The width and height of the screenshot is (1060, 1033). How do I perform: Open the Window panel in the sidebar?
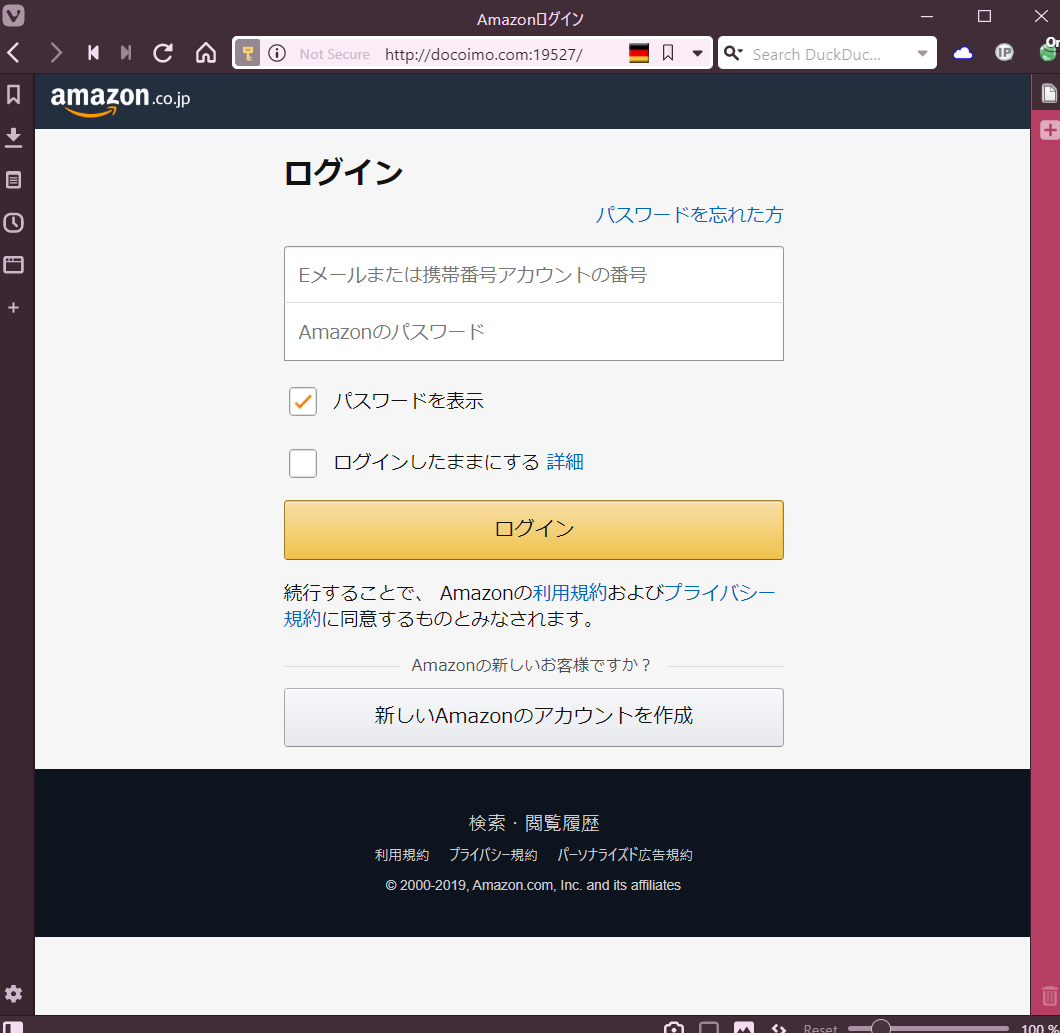tap(14, 264)
